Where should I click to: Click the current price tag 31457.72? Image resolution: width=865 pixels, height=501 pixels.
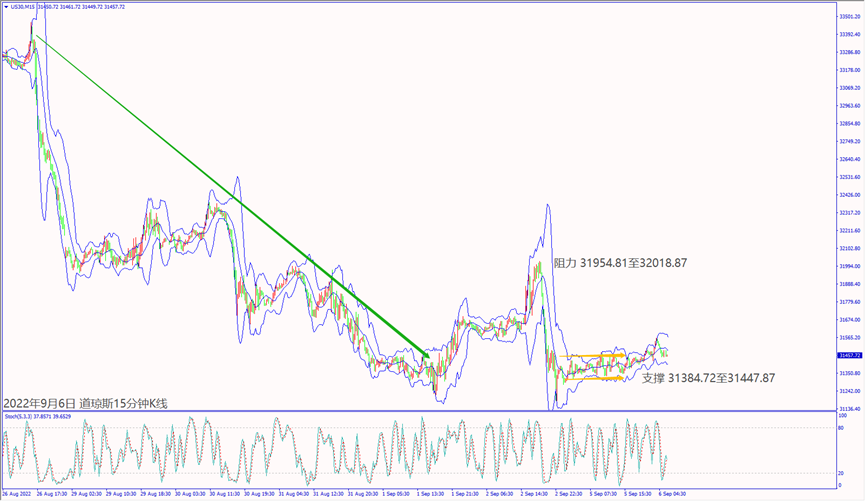[x=850, y=355]
